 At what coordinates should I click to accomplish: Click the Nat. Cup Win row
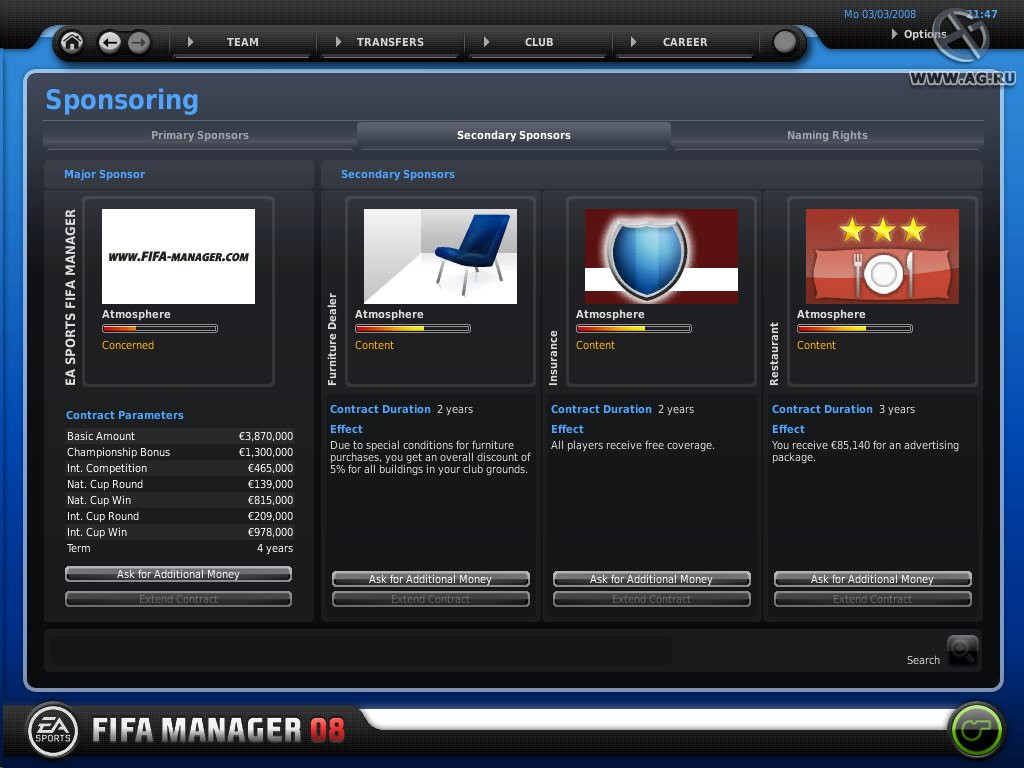tap(180, 500)
